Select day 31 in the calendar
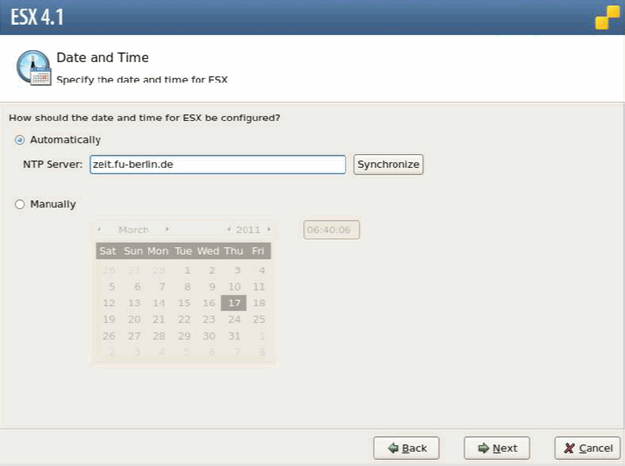 [x=234, y=336]
